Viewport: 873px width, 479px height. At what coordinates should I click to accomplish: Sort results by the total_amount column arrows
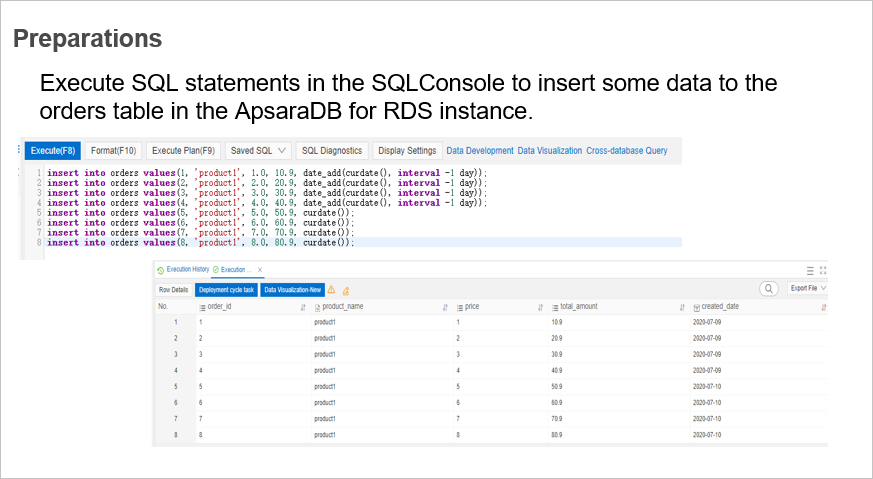(682, 308)
